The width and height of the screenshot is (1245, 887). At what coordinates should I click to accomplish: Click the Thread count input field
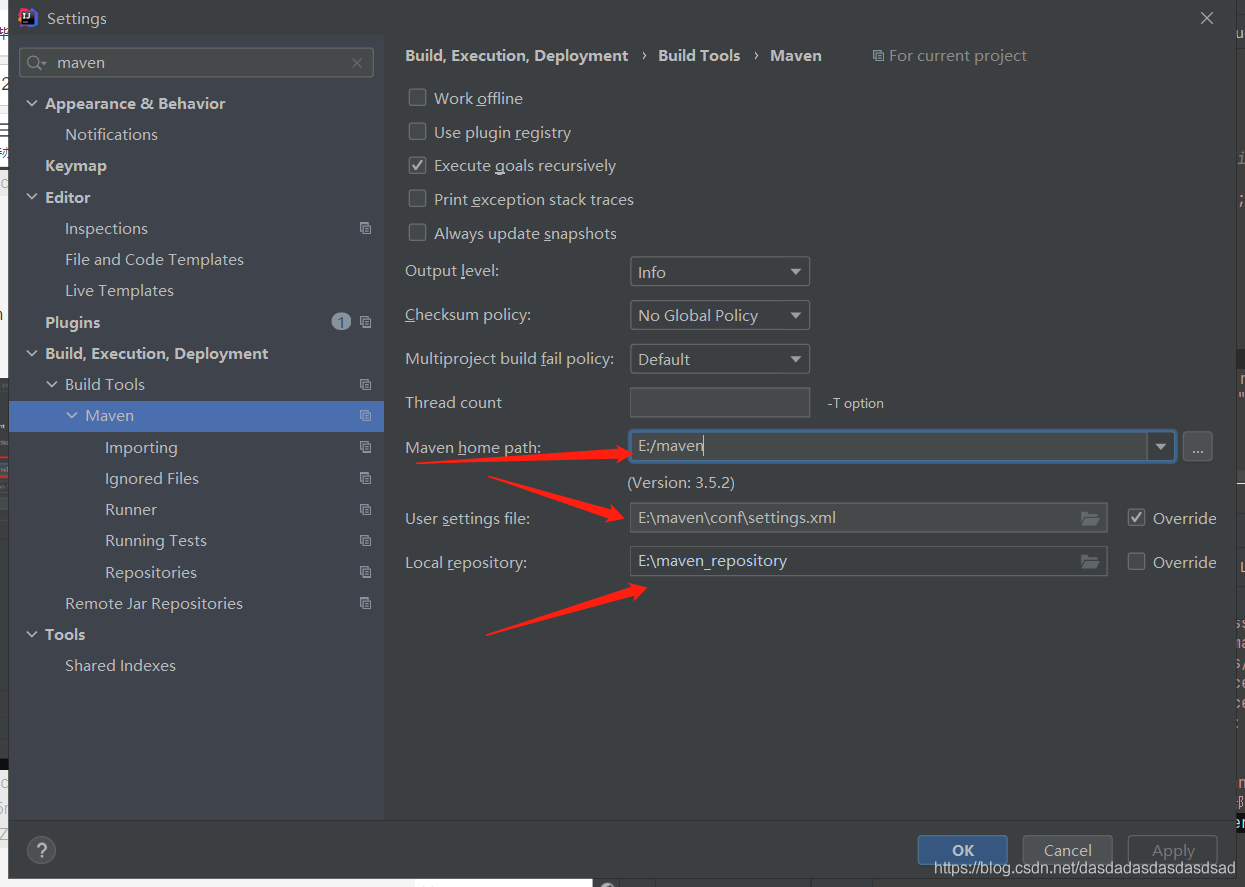click(719, 403)
